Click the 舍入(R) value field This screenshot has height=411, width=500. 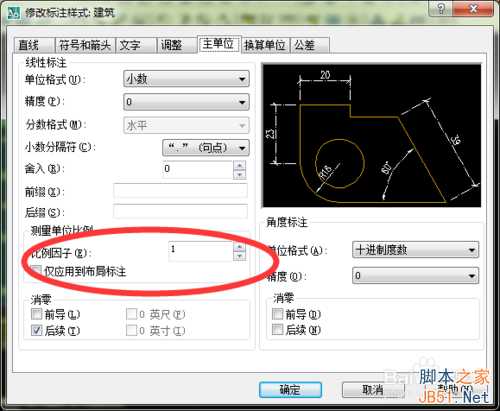pos(198,169)
